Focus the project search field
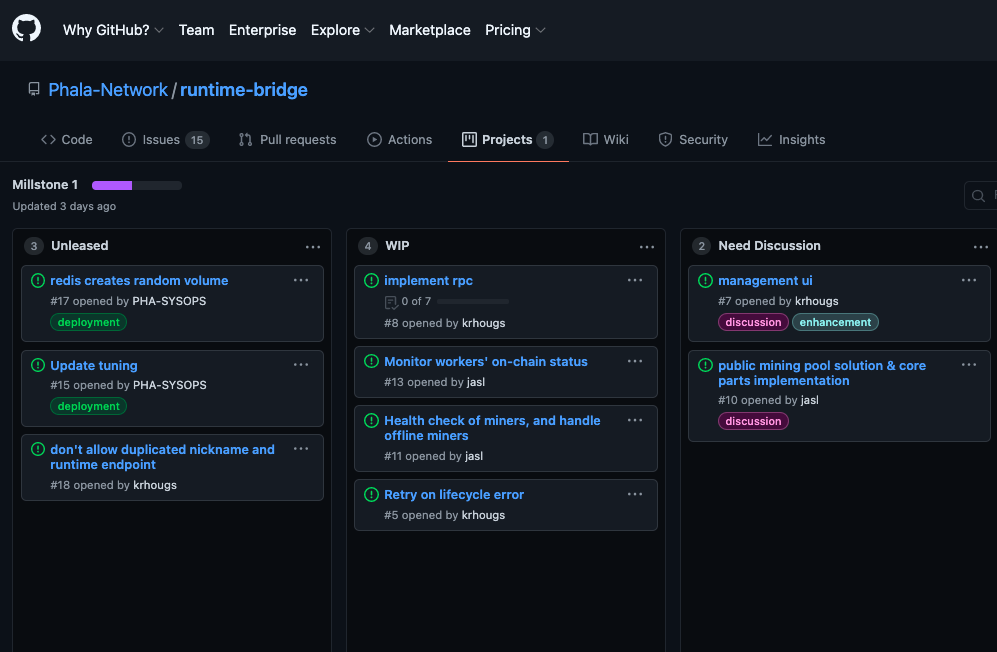This screenshot has height=652, width=997. coord(980,195)
